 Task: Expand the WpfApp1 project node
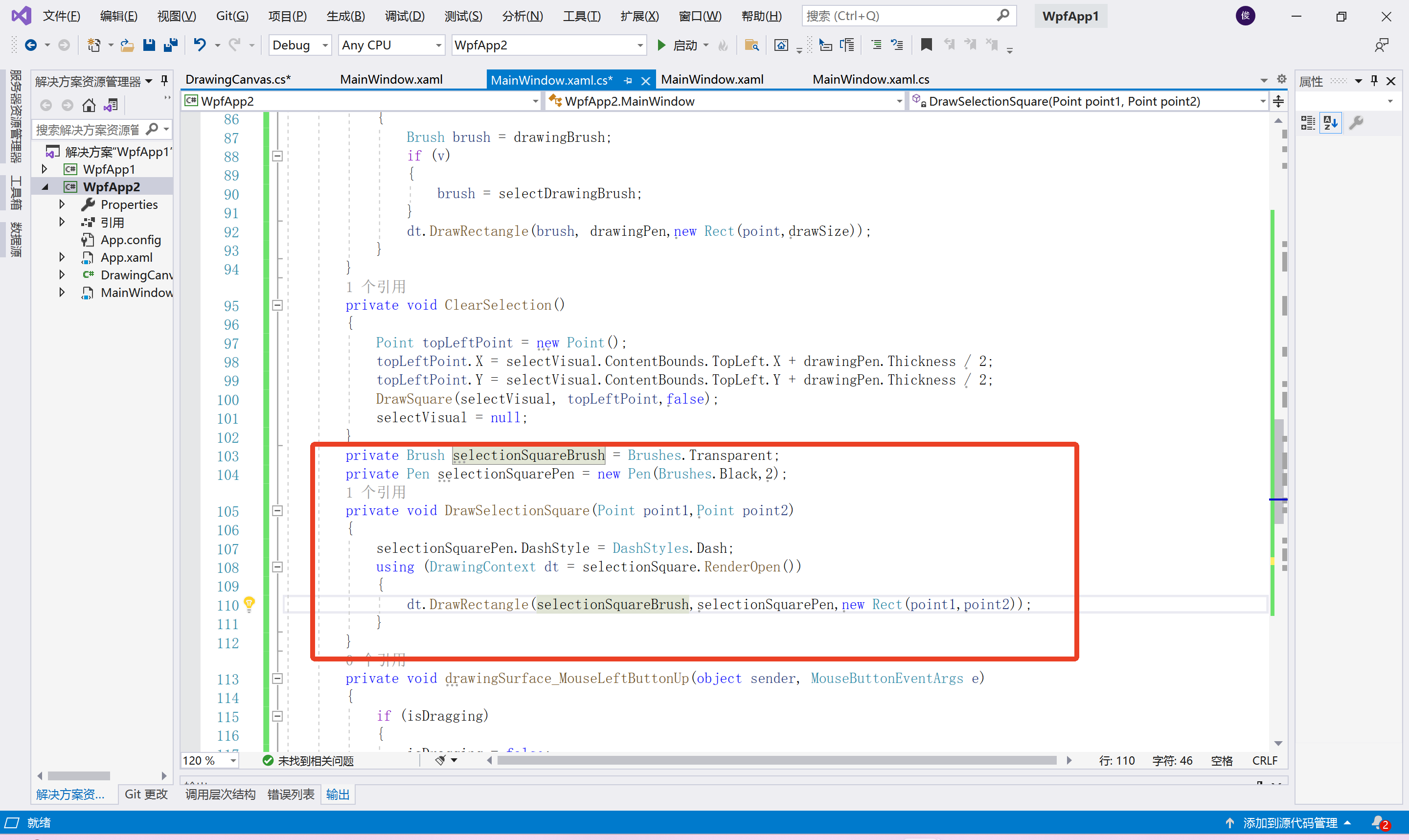45,169
